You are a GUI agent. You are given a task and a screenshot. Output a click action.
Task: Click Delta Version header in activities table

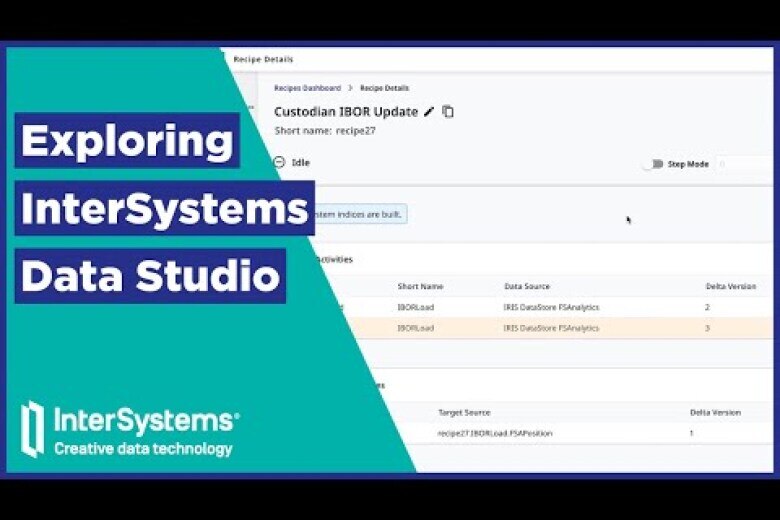tap(731, 286)
